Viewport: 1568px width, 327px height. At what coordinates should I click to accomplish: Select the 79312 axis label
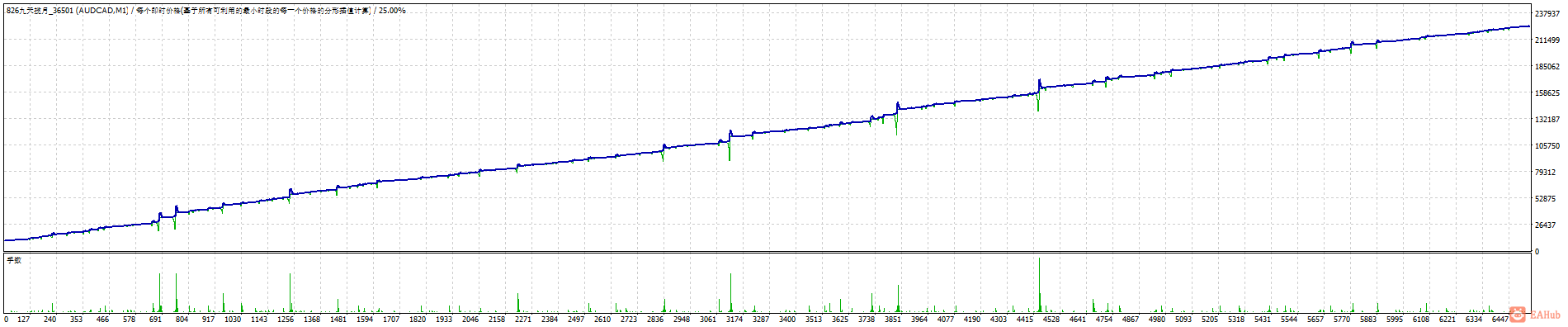(1545, 173)
